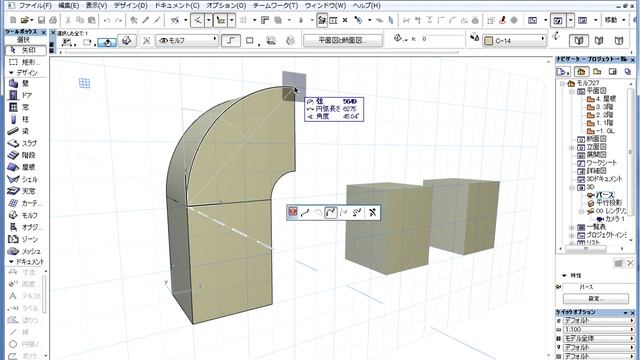Image resolution: width=640 pixels, height=360 pixels.
Task: Toggle second open-book view button in info box
Action: [599, 40]
